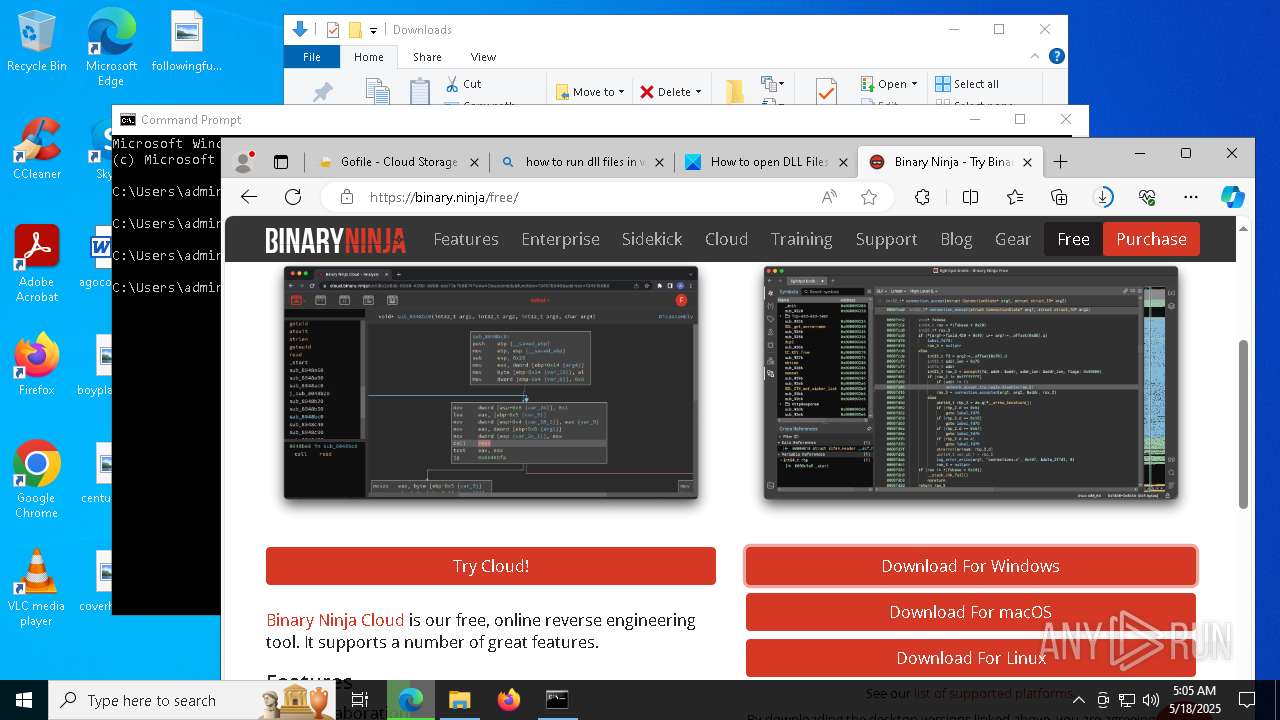Click Properties checkmark in Downloads title bar
The width and height of the screenshot is (1280, 720).
tap(333, 30)
